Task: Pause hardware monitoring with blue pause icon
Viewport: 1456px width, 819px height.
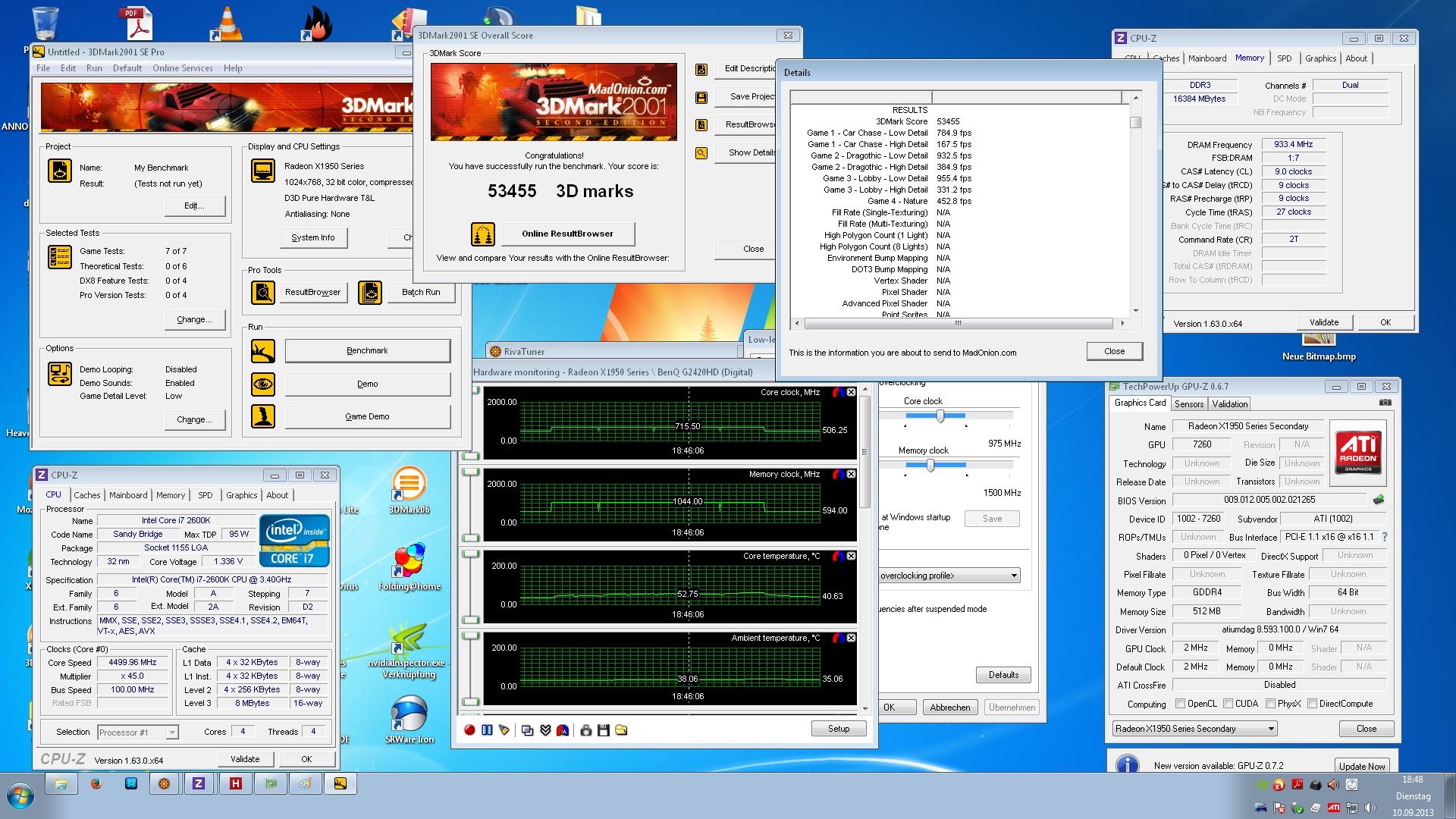Action: (487, 730)
